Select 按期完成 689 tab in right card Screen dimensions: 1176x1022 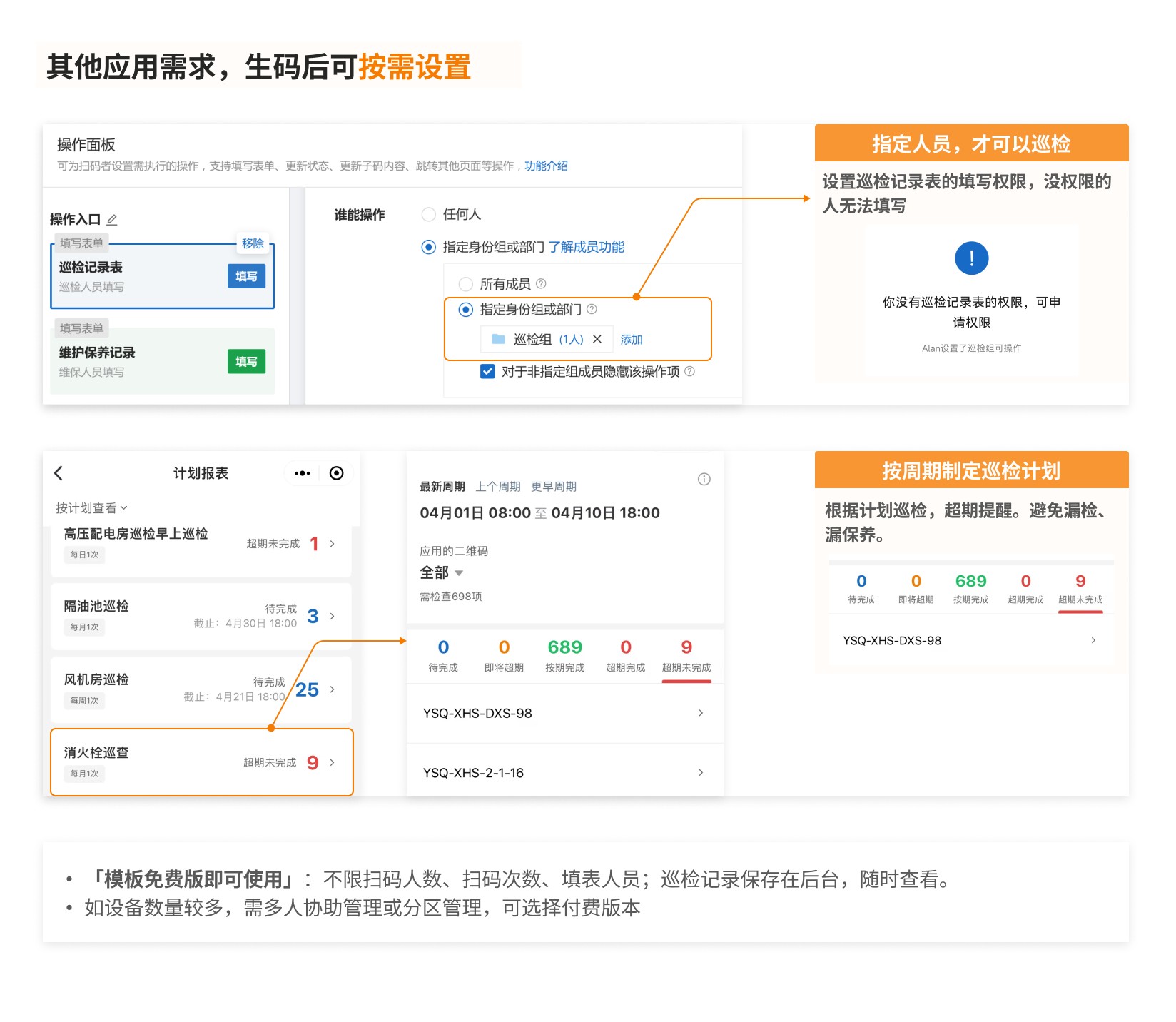(x=970, y=589)
